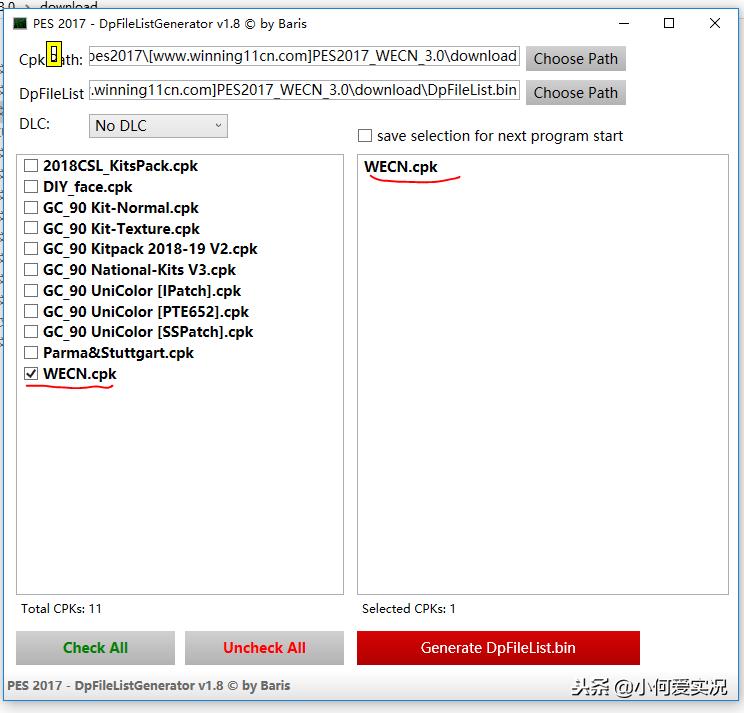Select GC_90 UniColor [IPatch].cpk checkbox
744x713 pixels.
pyautogui.click(x=31, y=290)
